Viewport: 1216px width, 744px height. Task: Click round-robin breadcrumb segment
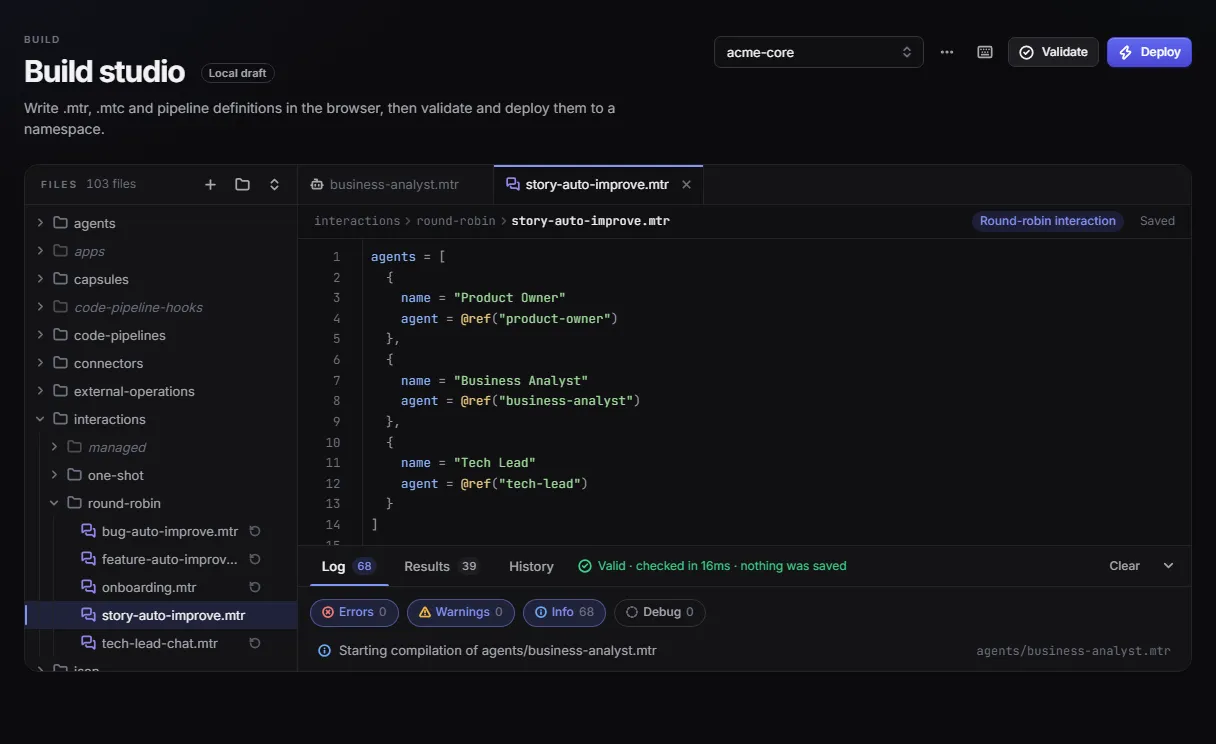454,221
